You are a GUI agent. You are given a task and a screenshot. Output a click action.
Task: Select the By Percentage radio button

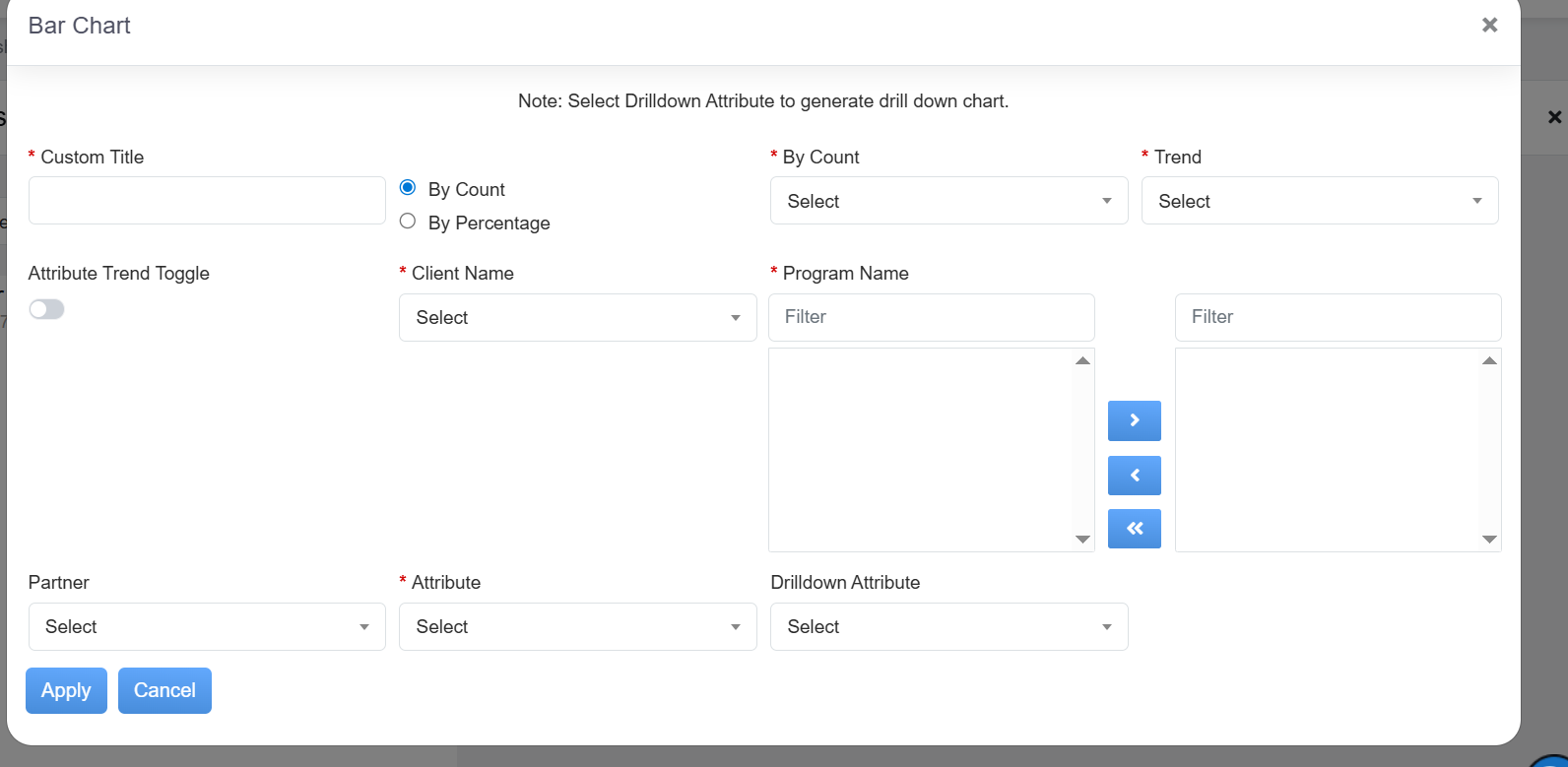tap(408, 222)
